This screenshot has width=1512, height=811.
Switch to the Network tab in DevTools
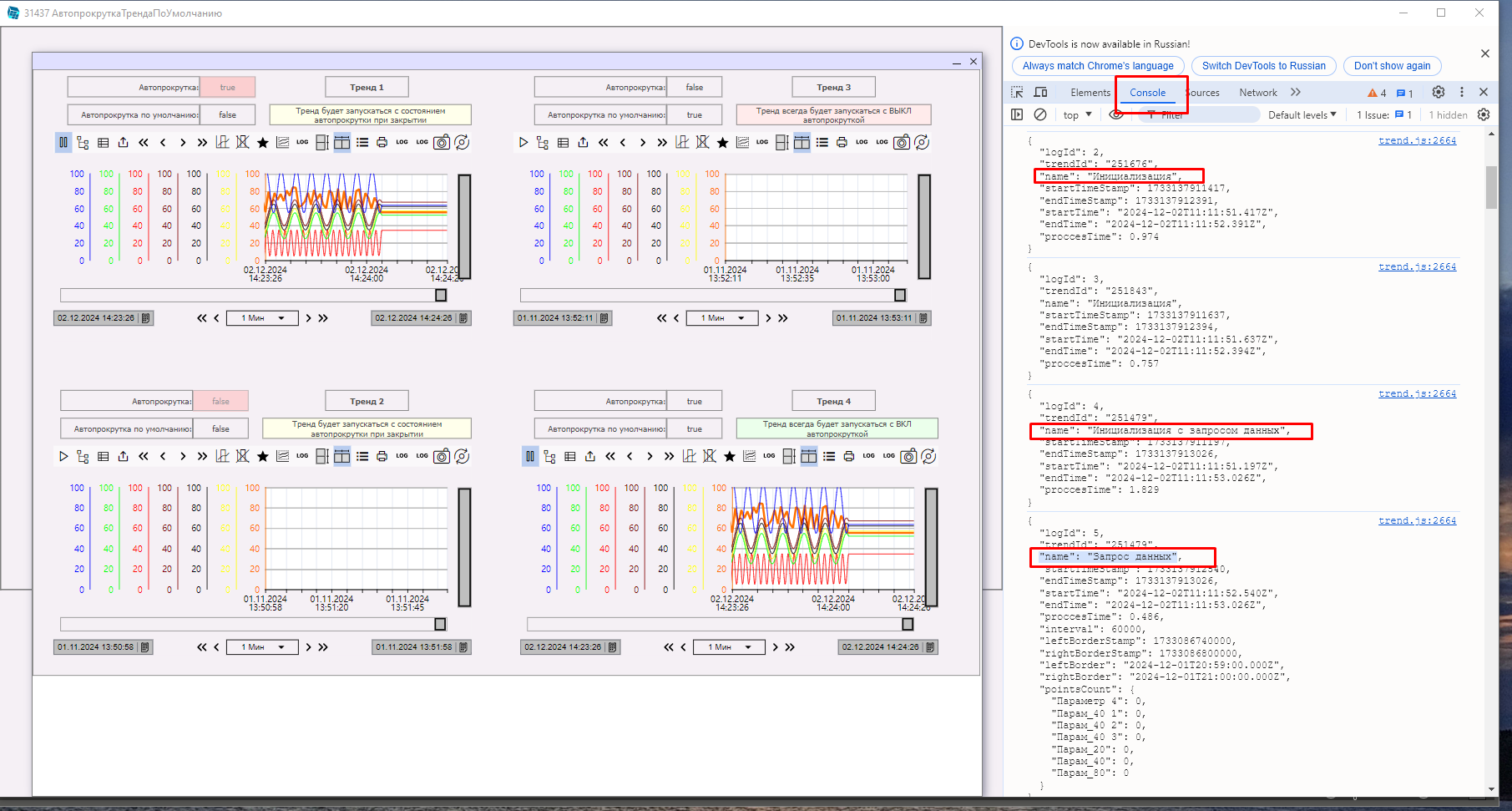click(x=1257, y=93)
